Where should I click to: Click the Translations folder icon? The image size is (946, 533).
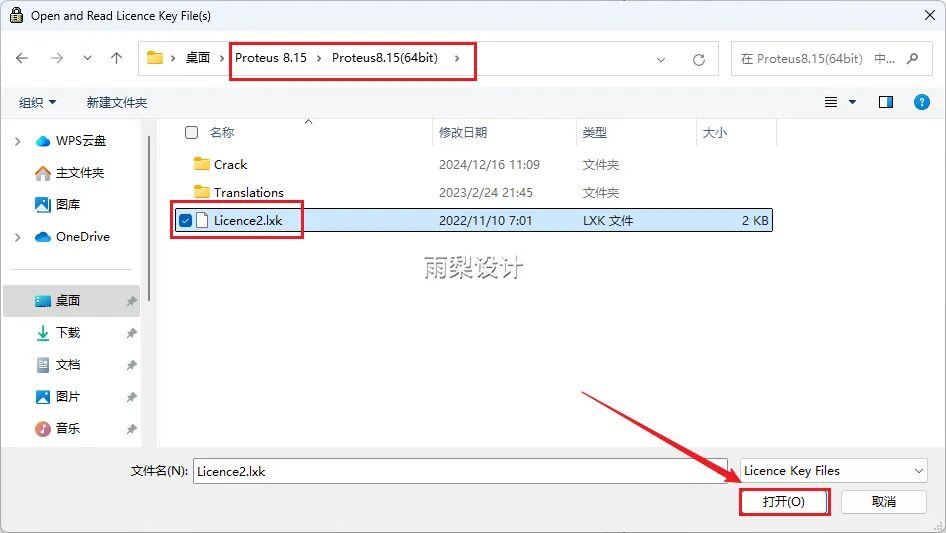pos(202,191)
